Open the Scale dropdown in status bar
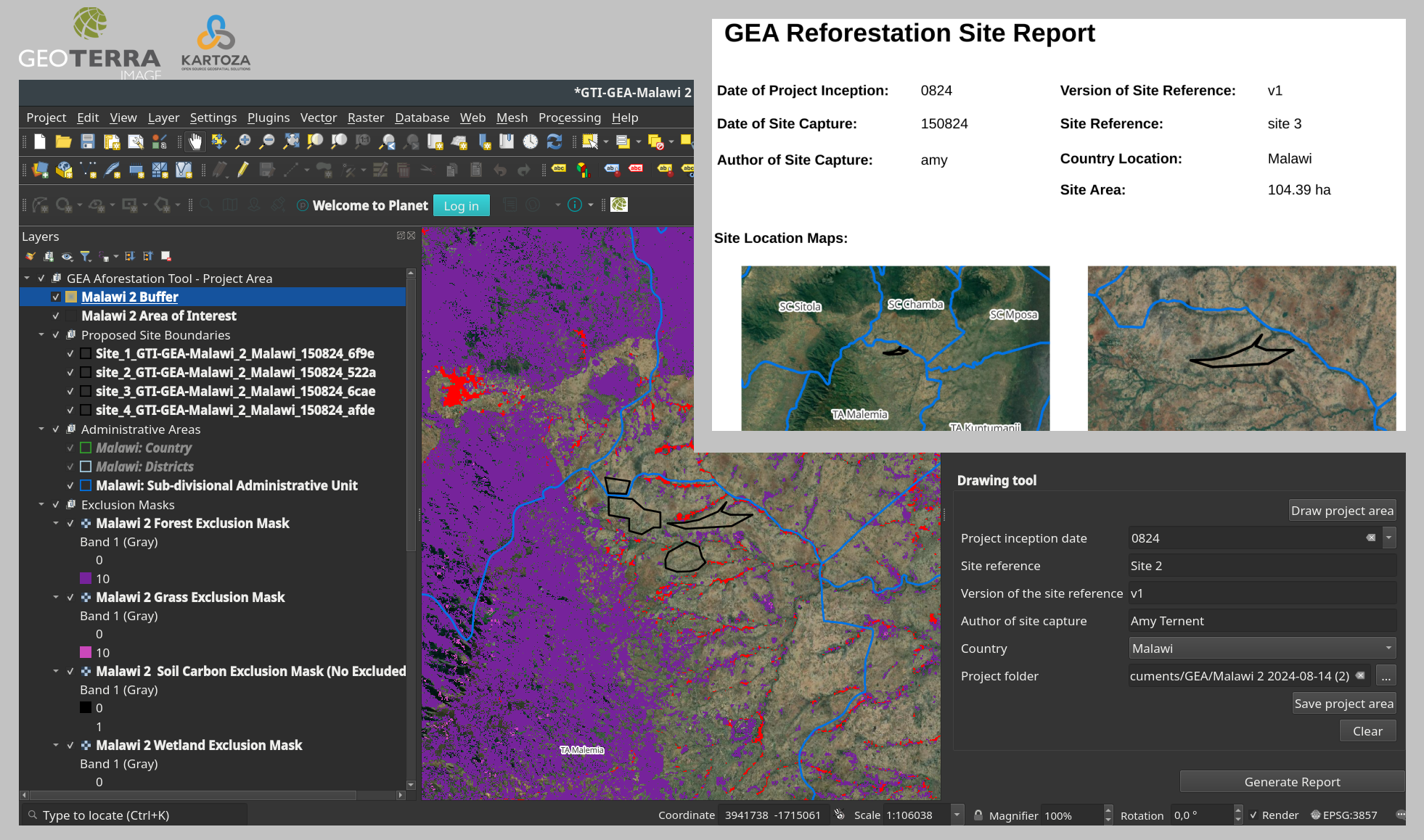Viewport: 1424px width, 840px height. pyautogui.click(x=957, y=815)
